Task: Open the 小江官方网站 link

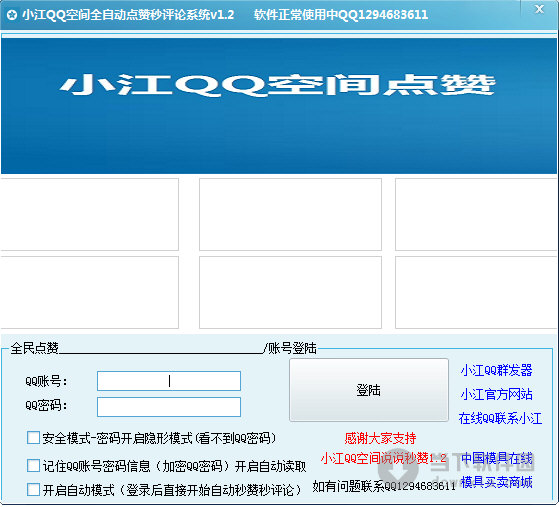Action: click(496, 394)
